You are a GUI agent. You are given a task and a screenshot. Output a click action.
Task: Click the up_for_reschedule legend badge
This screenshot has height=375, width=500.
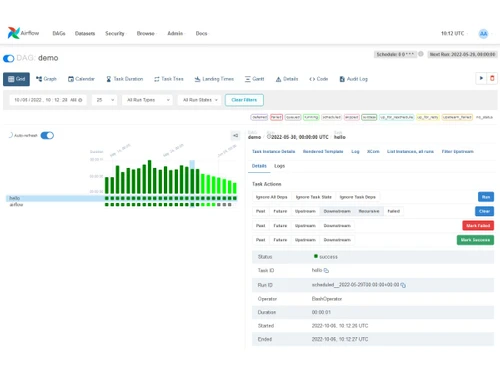pyautogui.click(x=397, y=117)
